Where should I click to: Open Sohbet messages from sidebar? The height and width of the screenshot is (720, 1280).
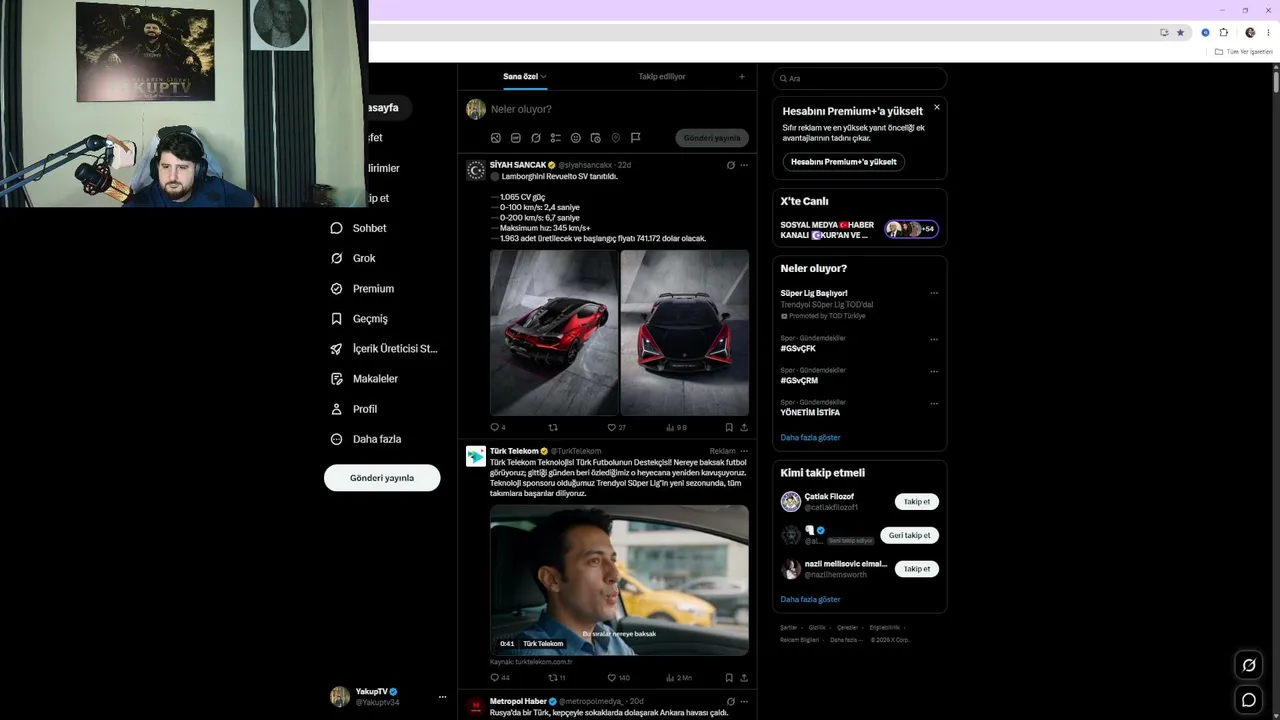pos(358,228)
